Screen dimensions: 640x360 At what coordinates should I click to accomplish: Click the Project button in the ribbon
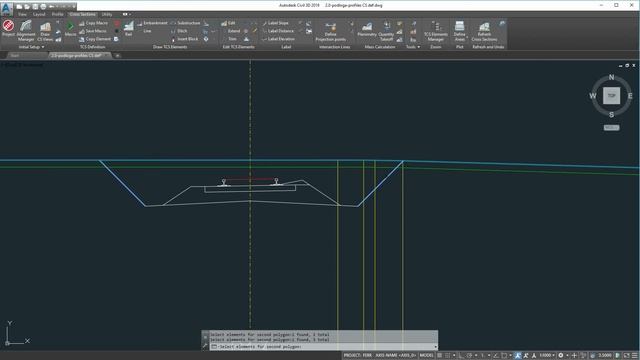point(8,29)
